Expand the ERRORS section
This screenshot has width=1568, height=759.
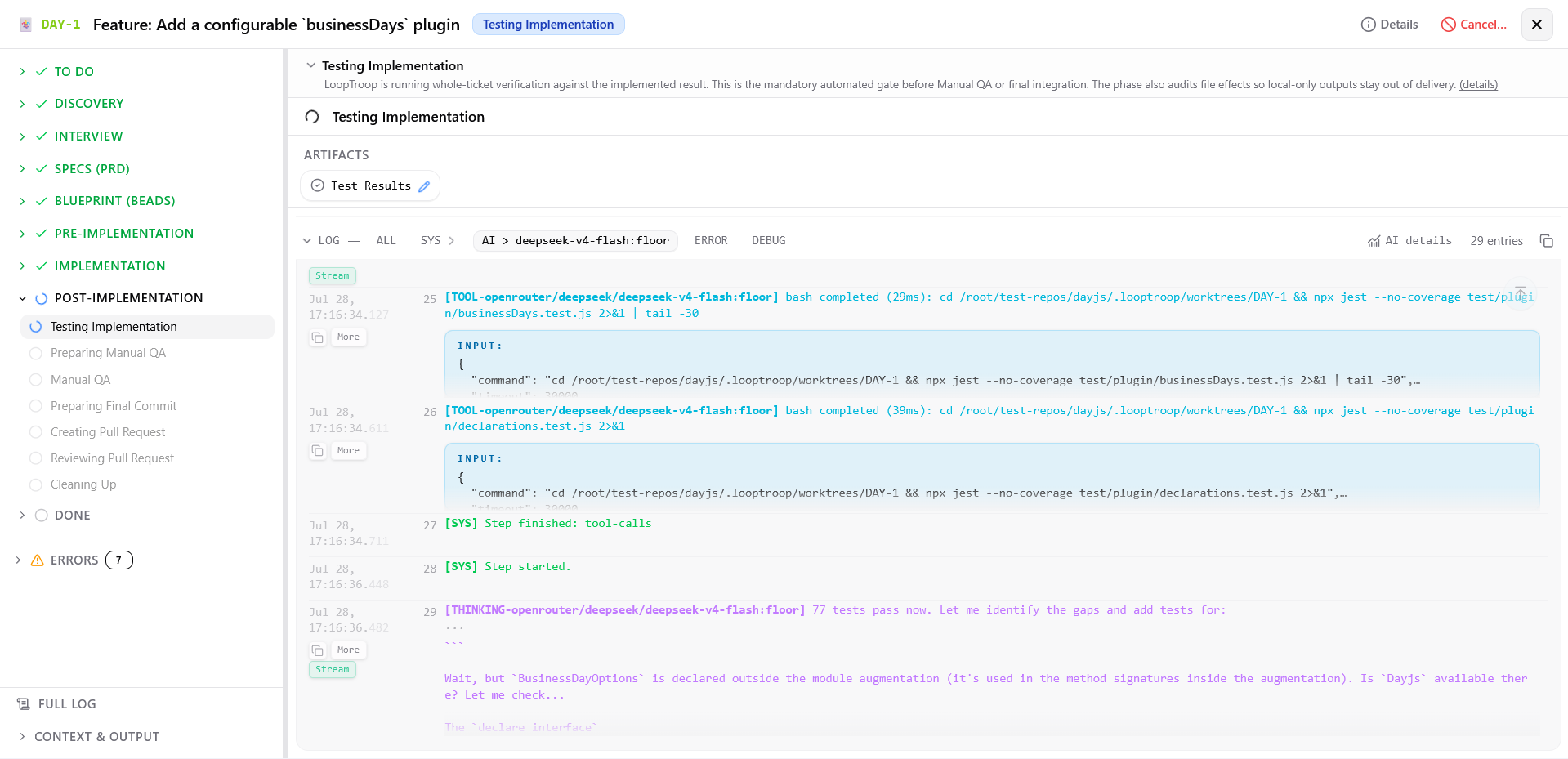[x=18, y=560]
